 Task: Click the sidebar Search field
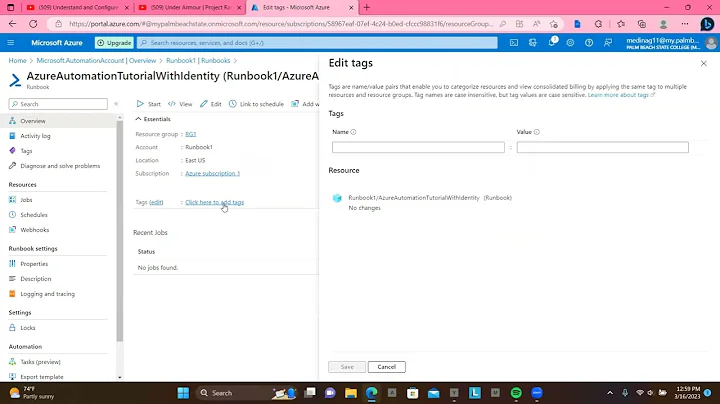[x=58, y=104]
